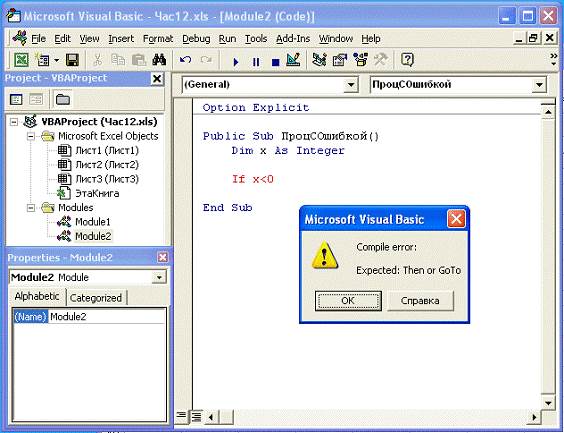This screenshot has width=564, height=433.
Task: Click the Break pause icon
Action: 256,62
